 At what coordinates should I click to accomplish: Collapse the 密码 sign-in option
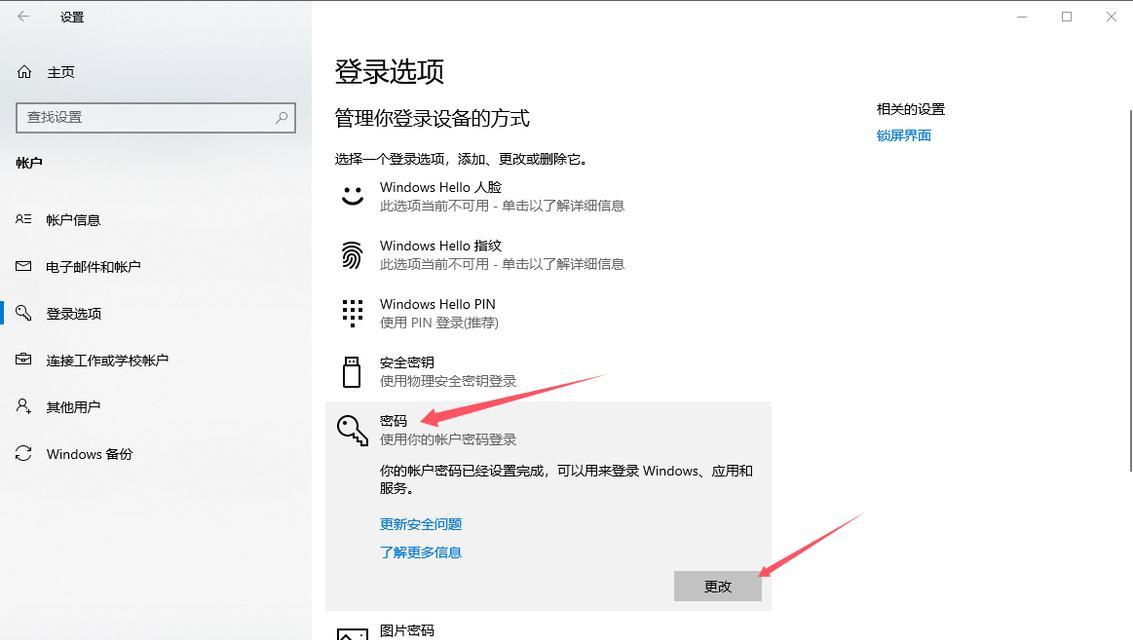tap(548, 430)
